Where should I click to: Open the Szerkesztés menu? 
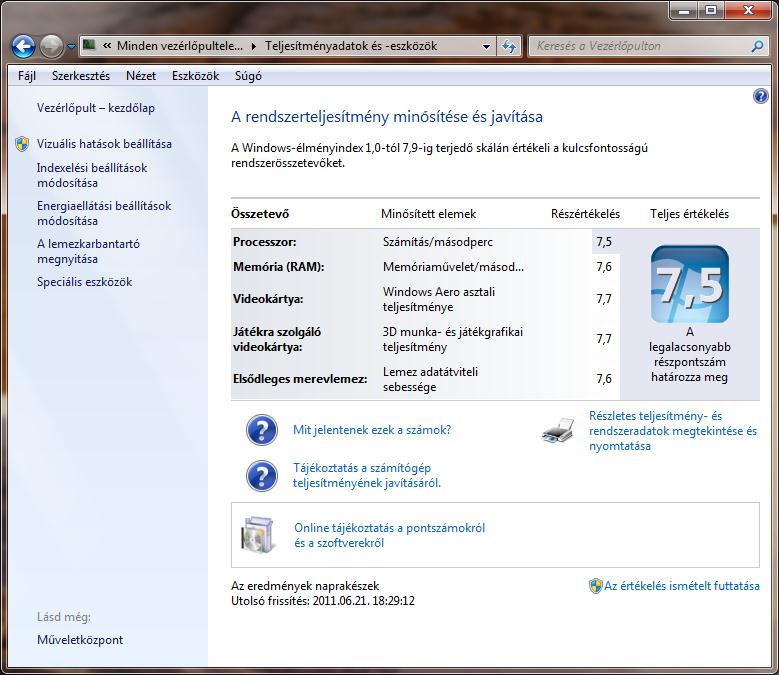[81, 76]
